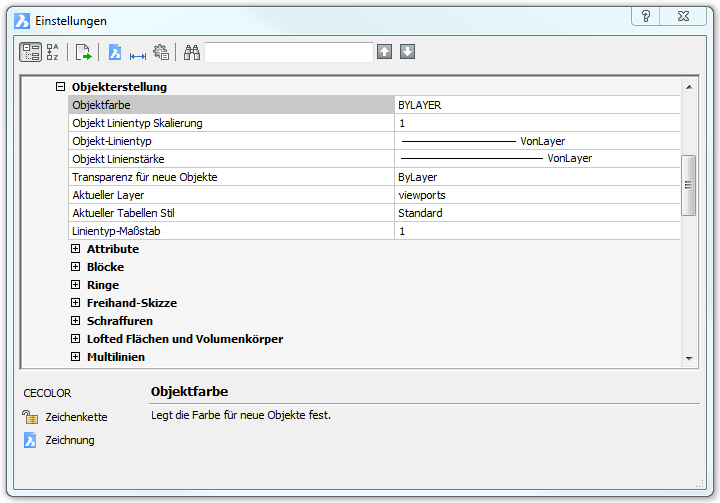Click the scroll down arrow of the list
Screen dimensions: 720x503
pos(688,358)
